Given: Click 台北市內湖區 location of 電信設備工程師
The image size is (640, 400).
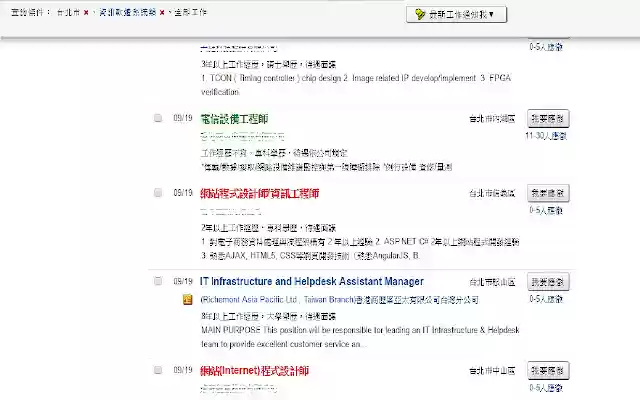Looking at the screenshot, I should (x=492, y=119).
